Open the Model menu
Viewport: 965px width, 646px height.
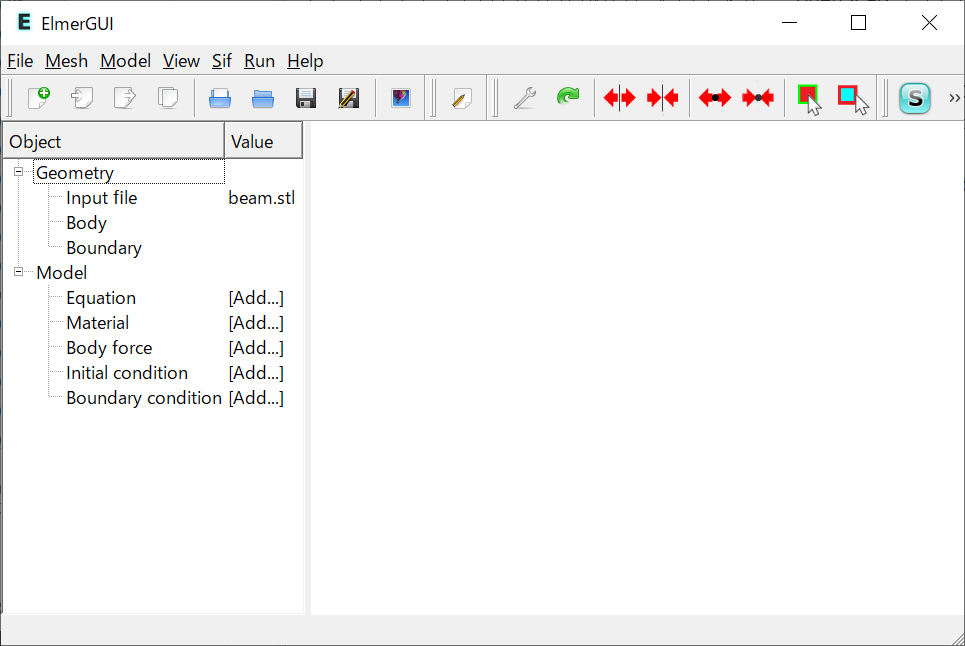(126, 61)
